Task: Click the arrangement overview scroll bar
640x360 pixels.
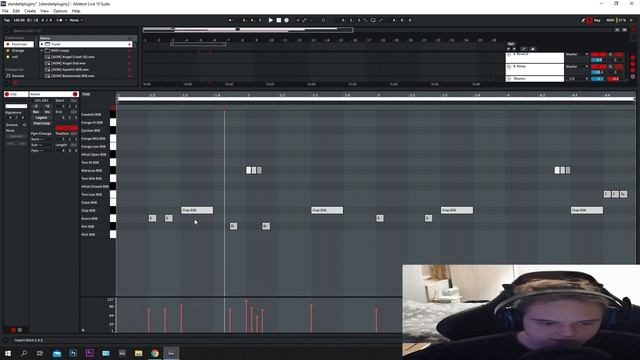Action: pos(248,29)
